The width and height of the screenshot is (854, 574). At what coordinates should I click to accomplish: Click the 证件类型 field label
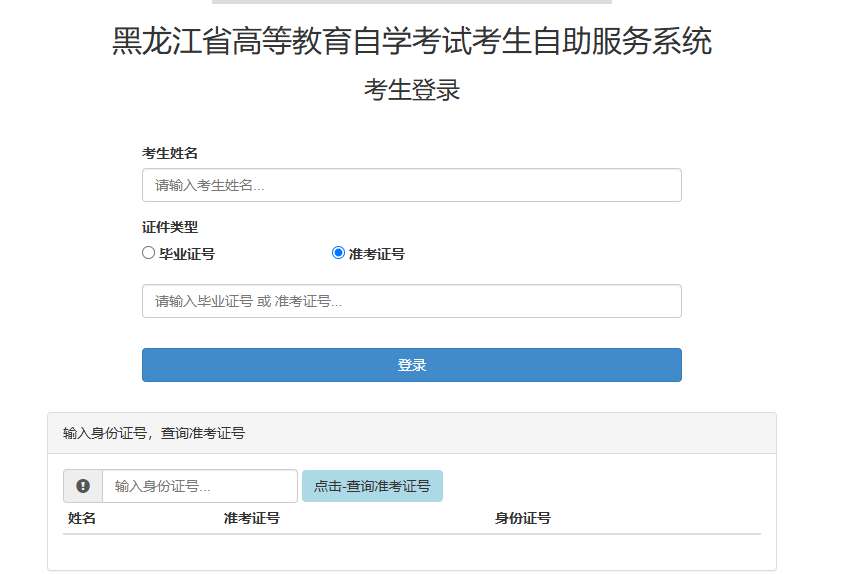point(170,227)
